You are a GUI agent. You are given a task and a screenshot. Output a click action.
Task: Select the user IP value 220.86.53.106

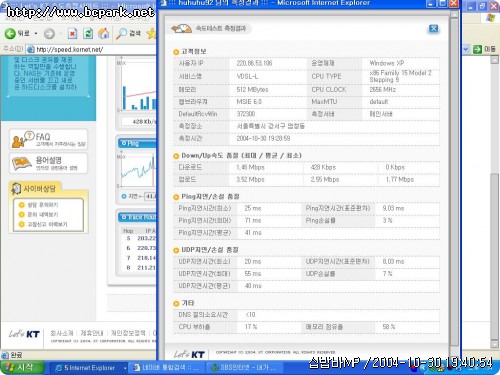[254, 63]
